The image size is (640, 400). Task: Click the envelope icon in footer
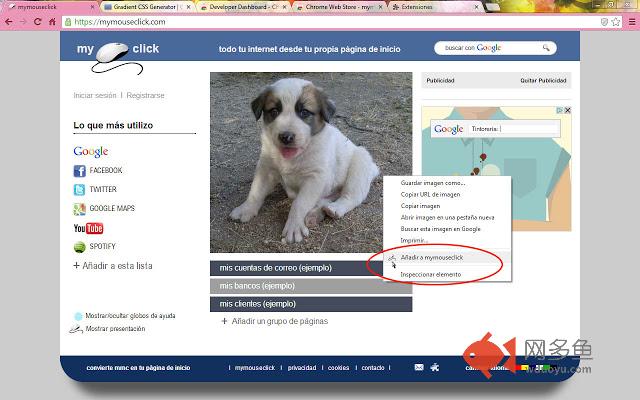tap(419, 367)
